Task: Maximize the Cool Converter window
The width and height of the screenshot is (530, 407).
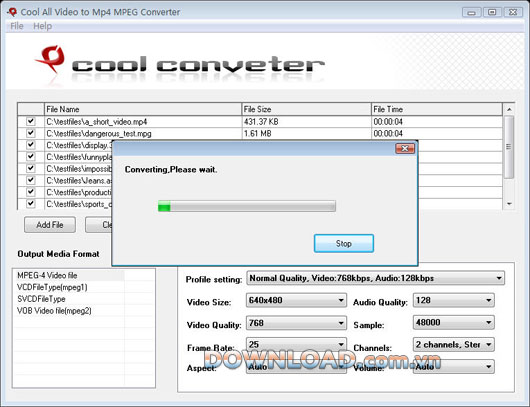Action: [492, 13]
